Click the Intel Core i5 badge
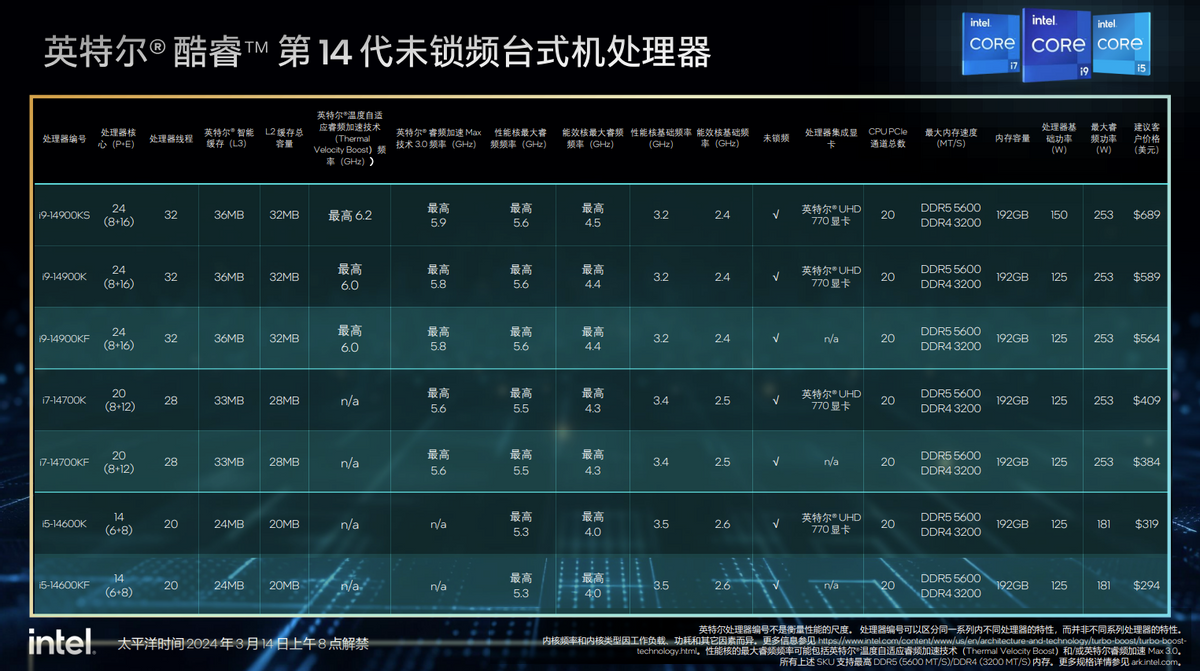The height and width of the screenshot is (671, 1200). click(x=1120, y=45)
